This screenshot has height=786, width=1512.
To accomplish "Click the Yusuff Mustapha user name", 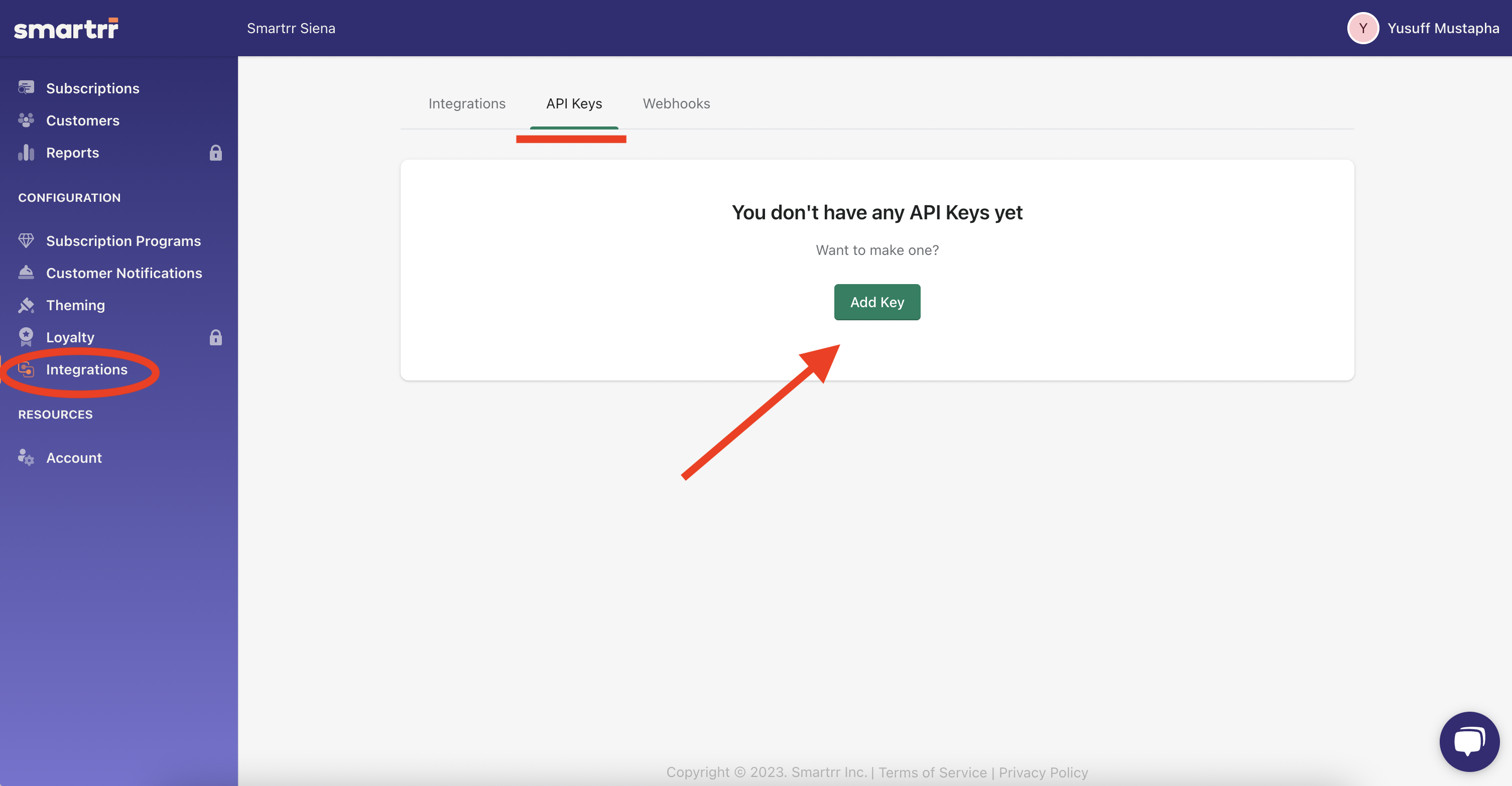I will click(1443, 28).
